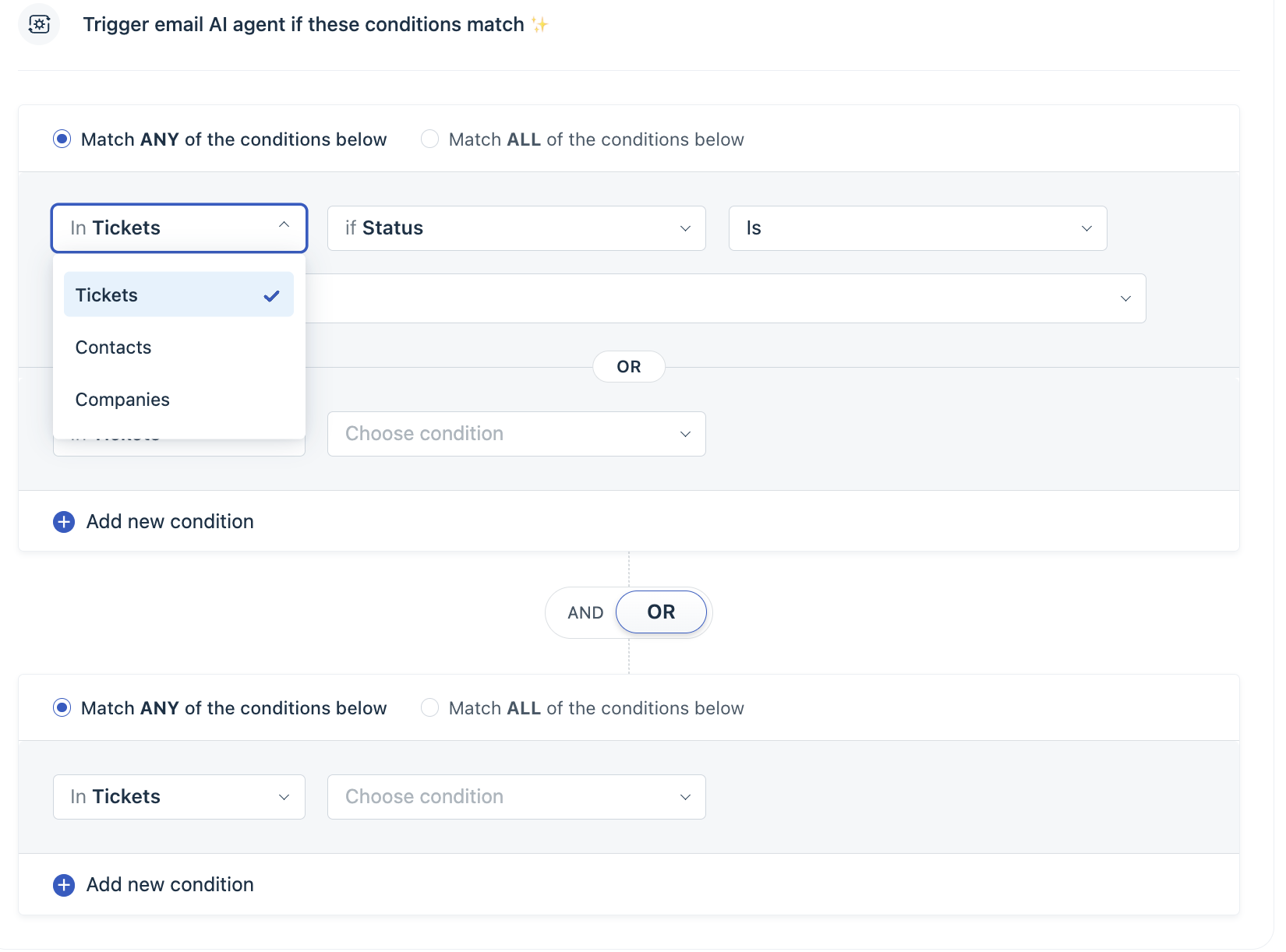Click the checkmark next to Tickets option
The height and width of the screenshot is (952, 1286).
[271, 296]
